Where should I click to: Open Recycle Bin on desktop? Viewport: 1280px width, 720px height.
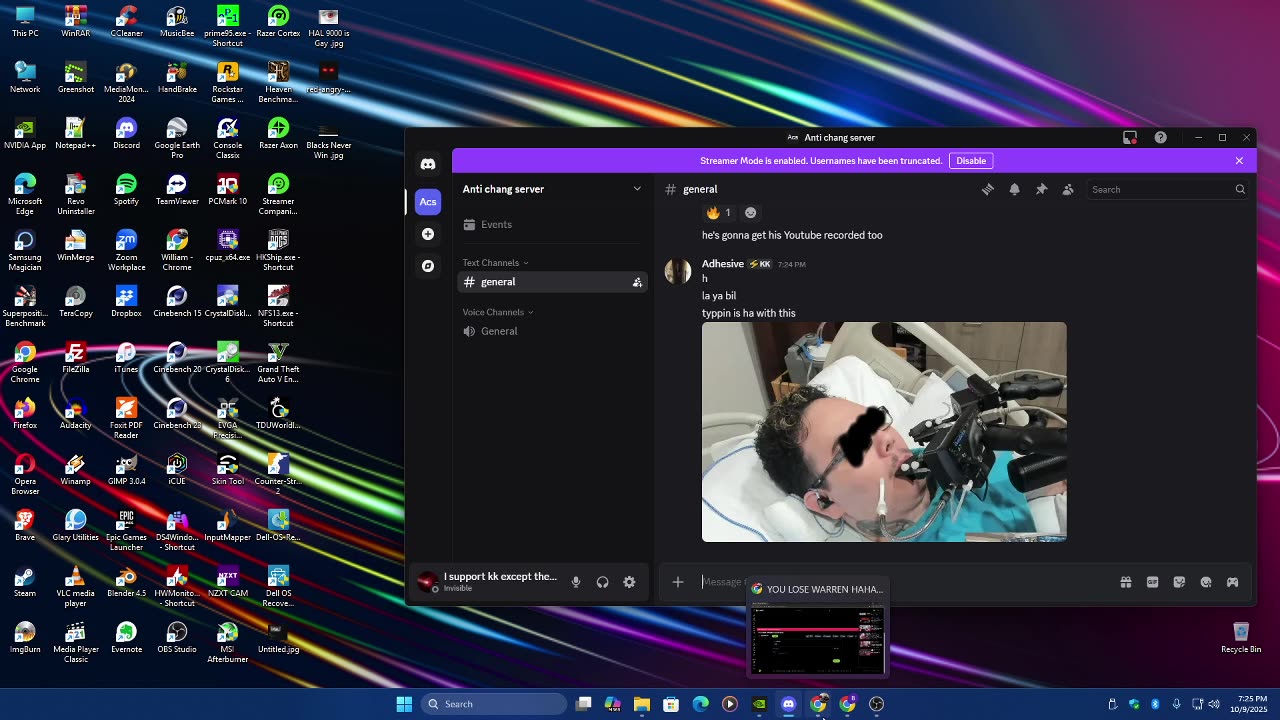tap(1240, 637)
